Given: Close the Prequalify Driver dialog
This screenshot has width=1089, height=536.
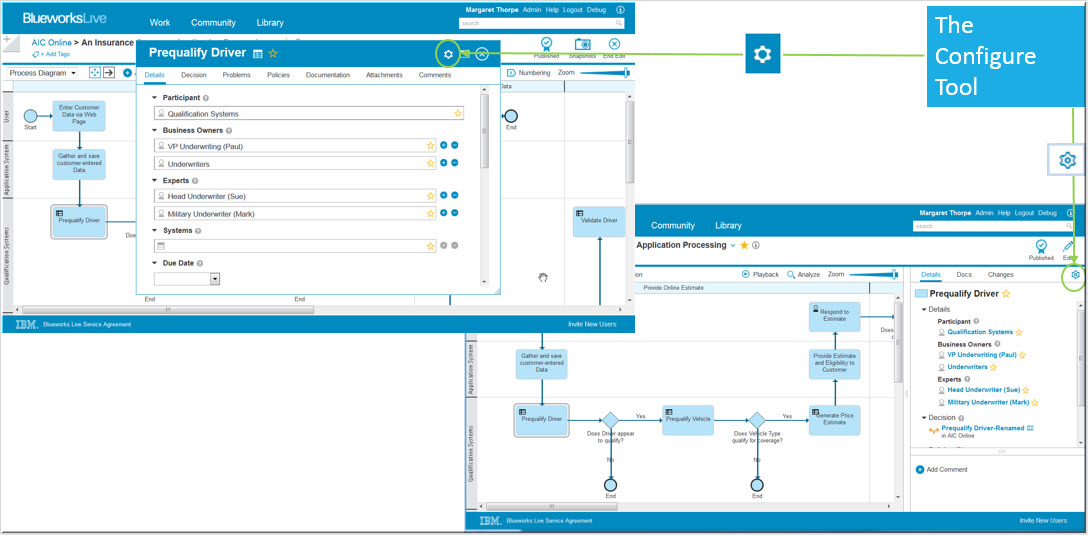Looking at the screenshot, I should (x=482, y=54).
